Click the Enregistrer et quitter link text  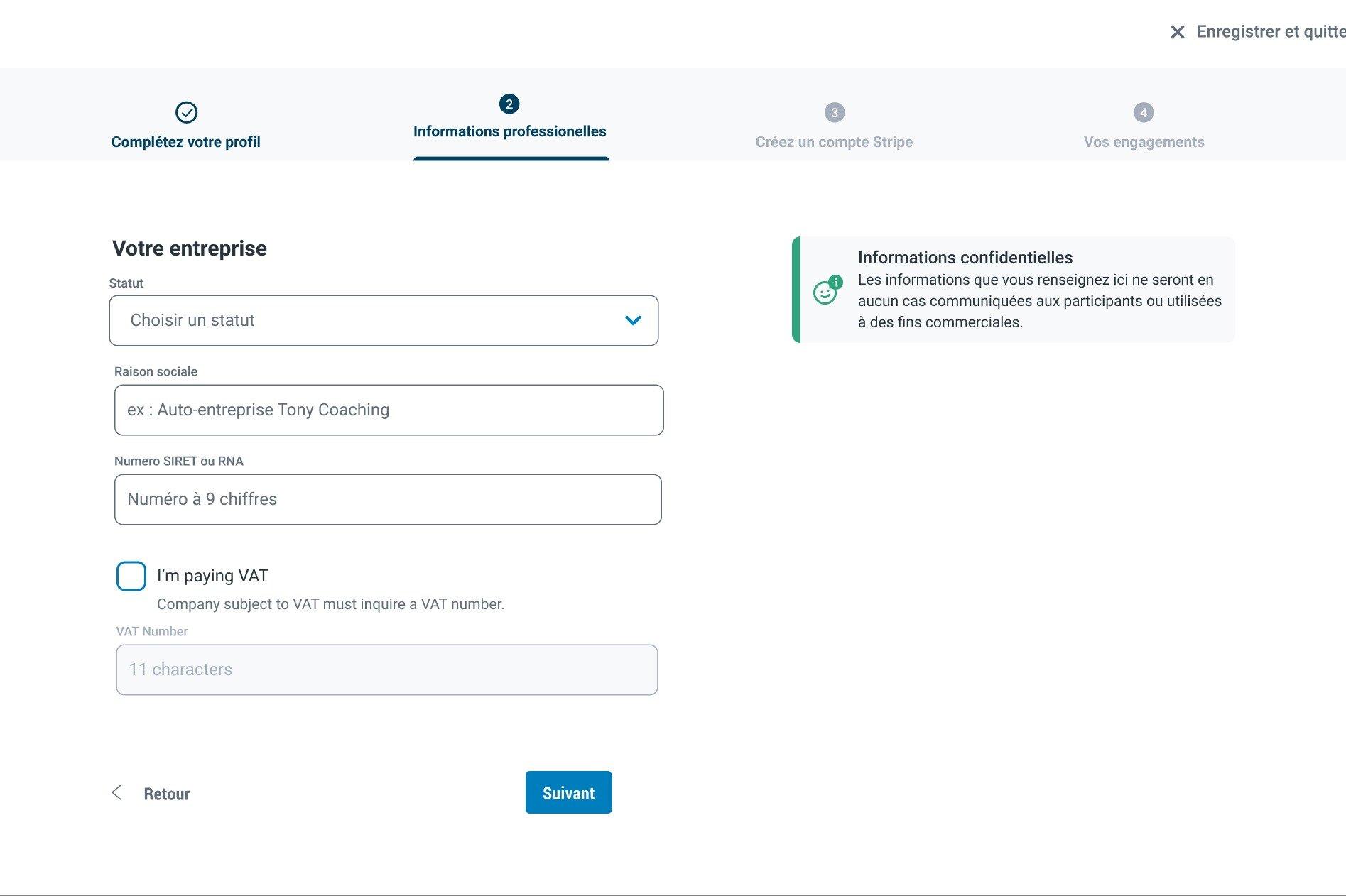[1270, 32]
